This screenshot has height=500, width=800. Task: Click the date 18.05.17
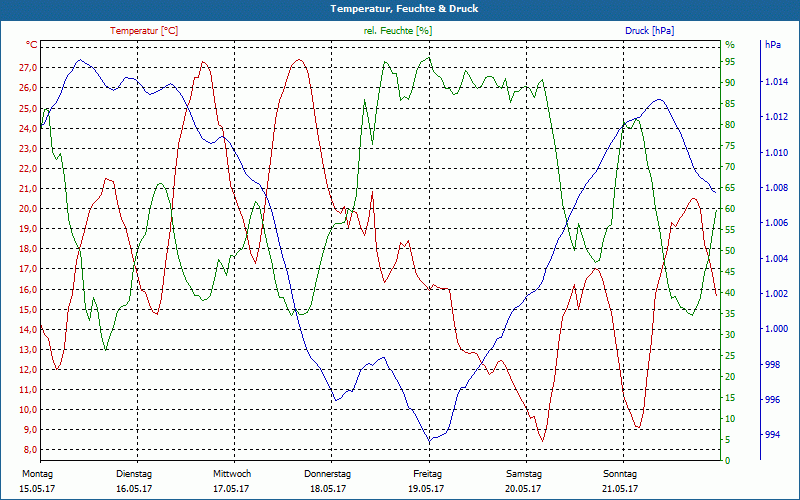(328, 489)
